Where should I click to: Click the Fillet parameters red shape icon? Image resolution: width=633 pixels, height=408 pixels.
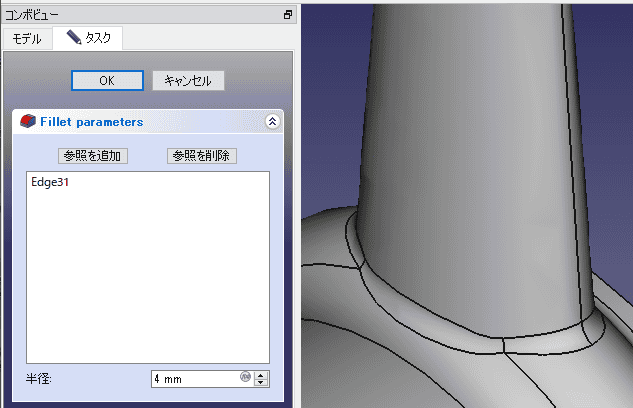tap(28, 121)
